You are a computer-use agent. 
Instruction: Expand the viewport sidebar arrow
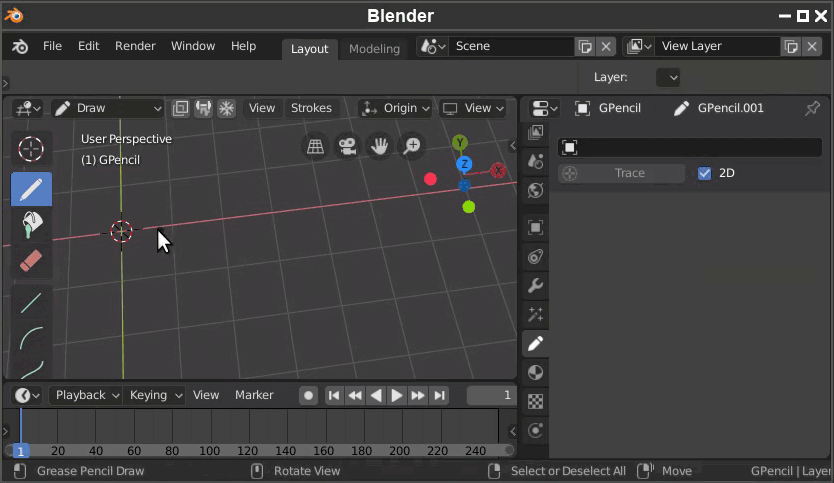(512, 145)
